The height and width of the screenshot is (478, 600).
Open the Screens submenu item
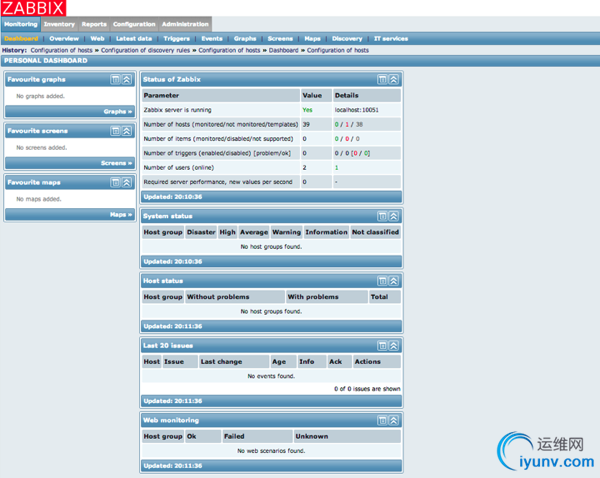pos(280,39)
